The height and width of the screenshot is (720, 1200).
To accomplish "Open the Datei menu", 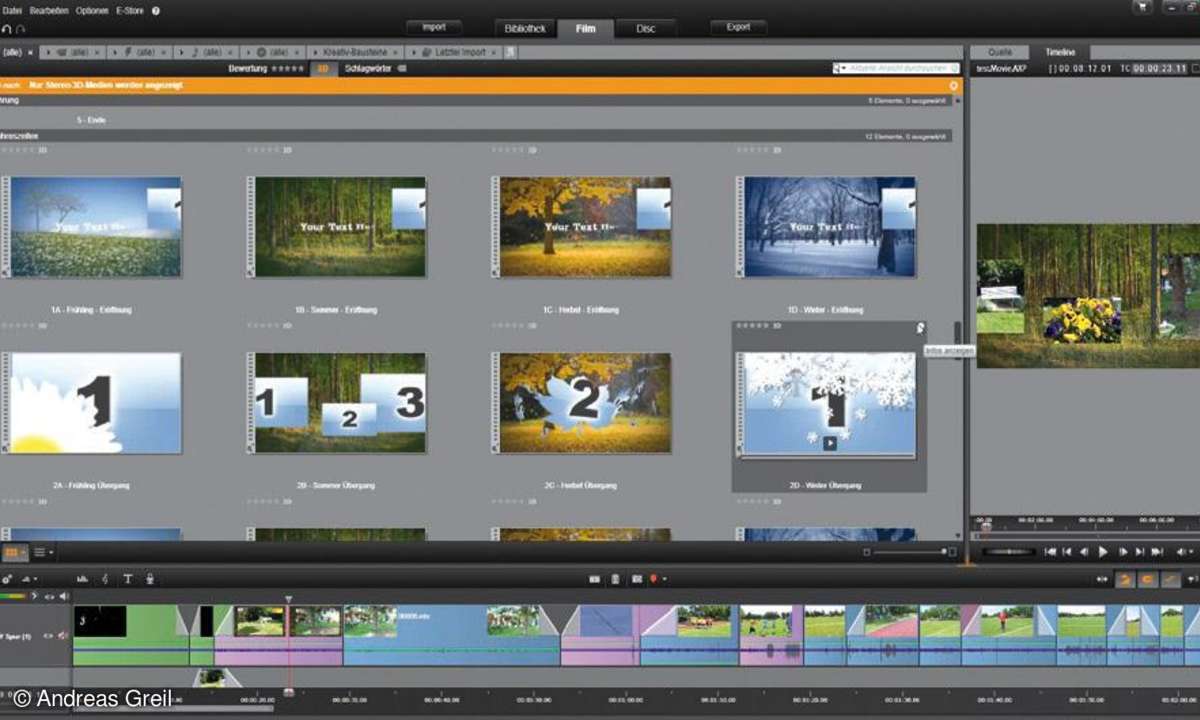I will pos(12,10).
